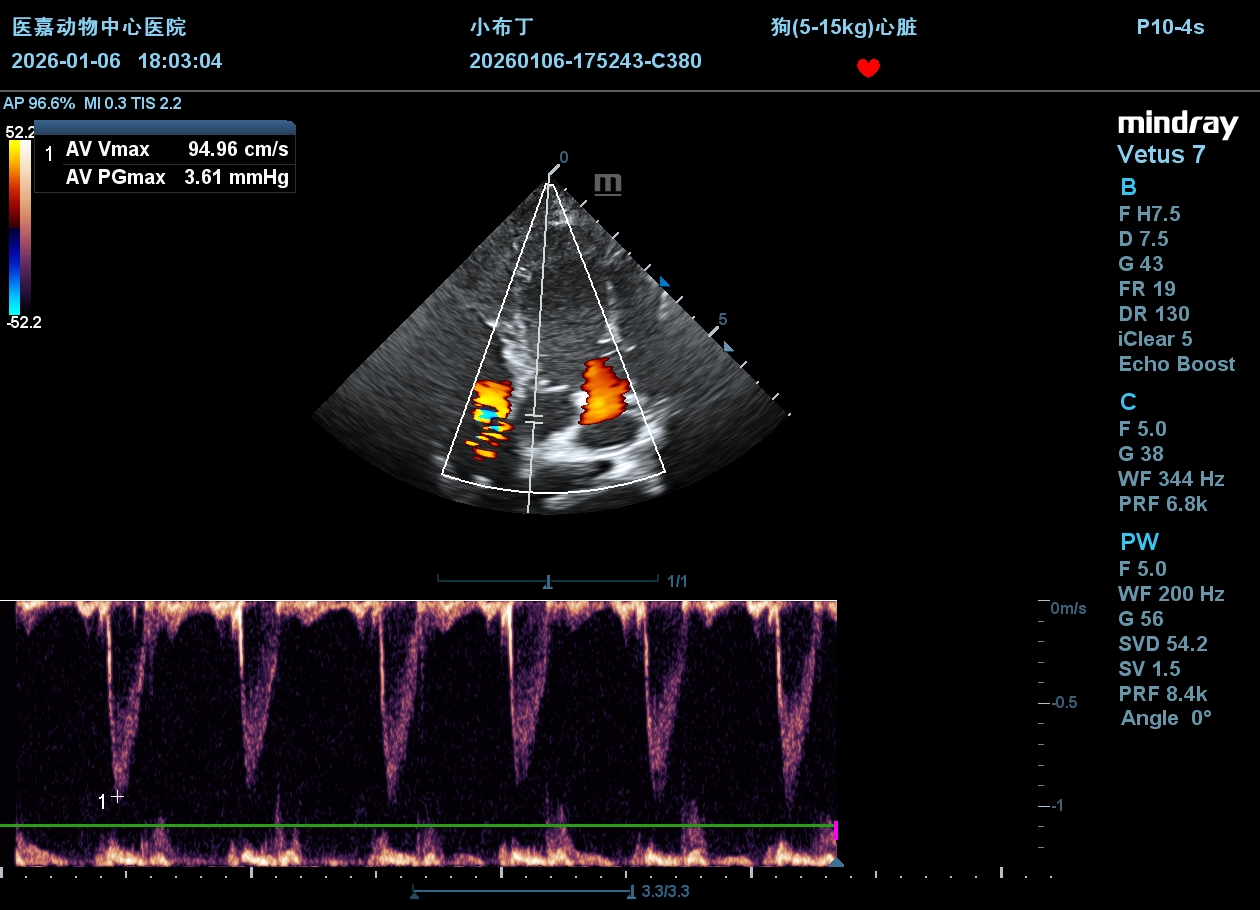Click the Vetus 7 model label

1161,155
